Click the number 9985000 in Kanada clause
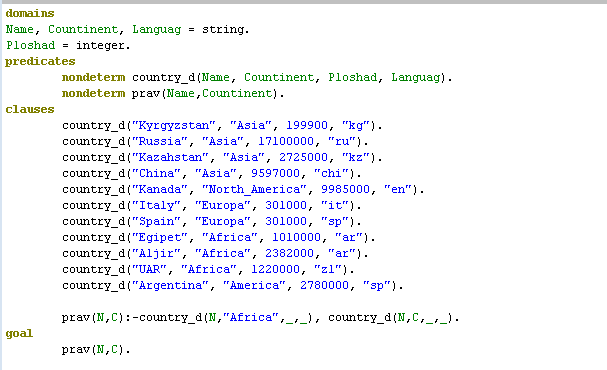The image size is (607, 370). point(346,190)
